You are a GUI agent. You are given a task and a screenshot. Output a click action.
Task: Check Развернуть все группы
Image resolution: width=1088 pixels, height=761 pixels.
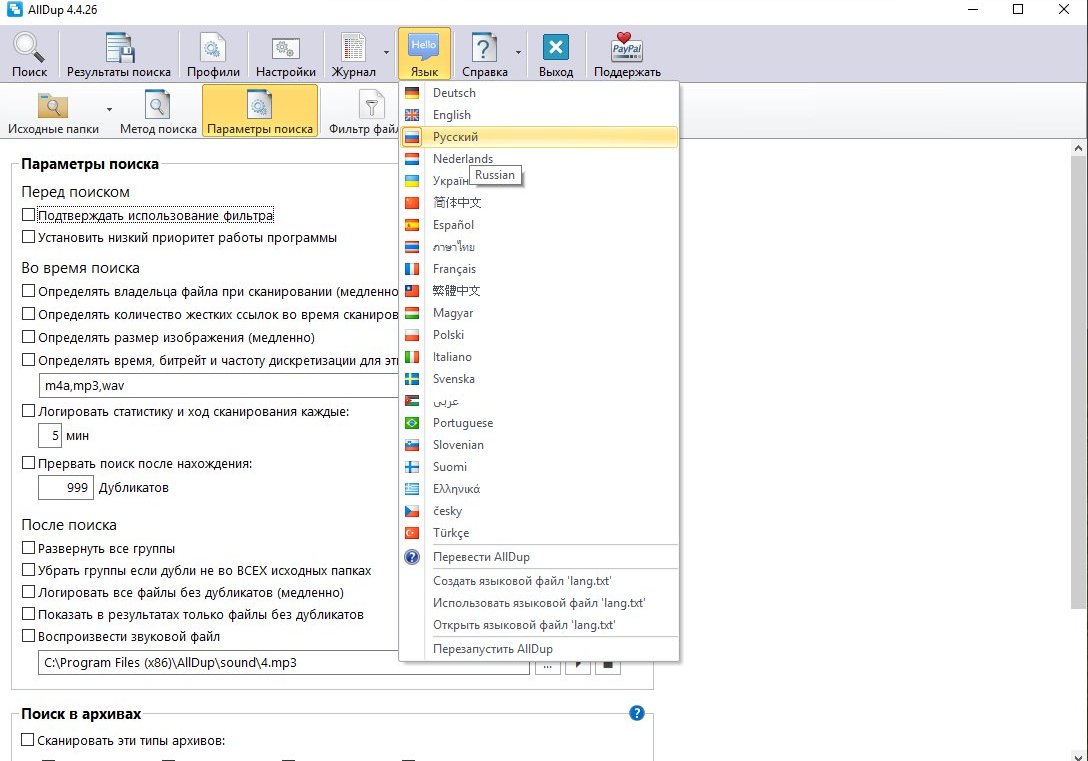28,548
